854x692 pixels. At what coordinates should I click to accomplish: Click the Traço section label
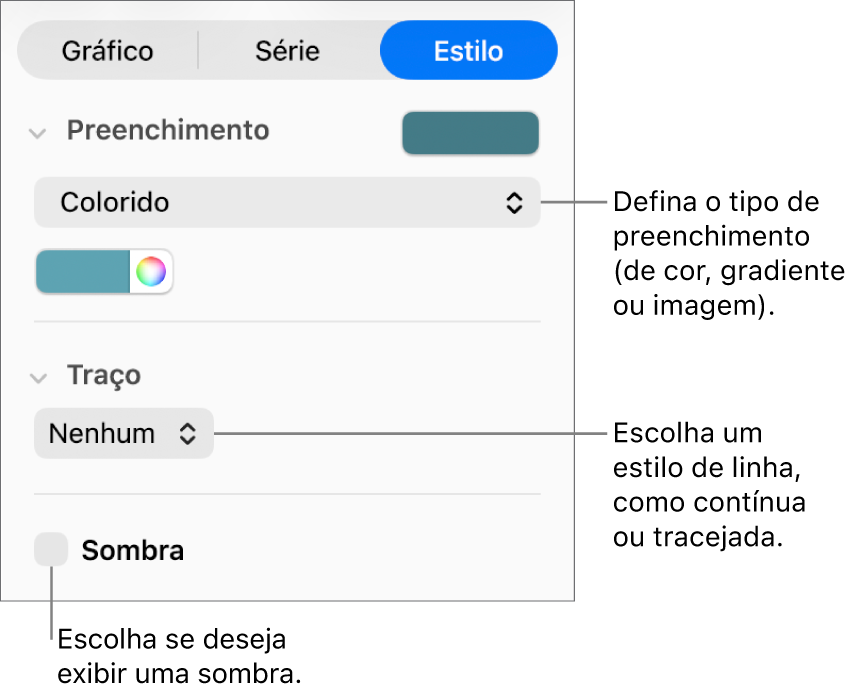tap(103, 376)
